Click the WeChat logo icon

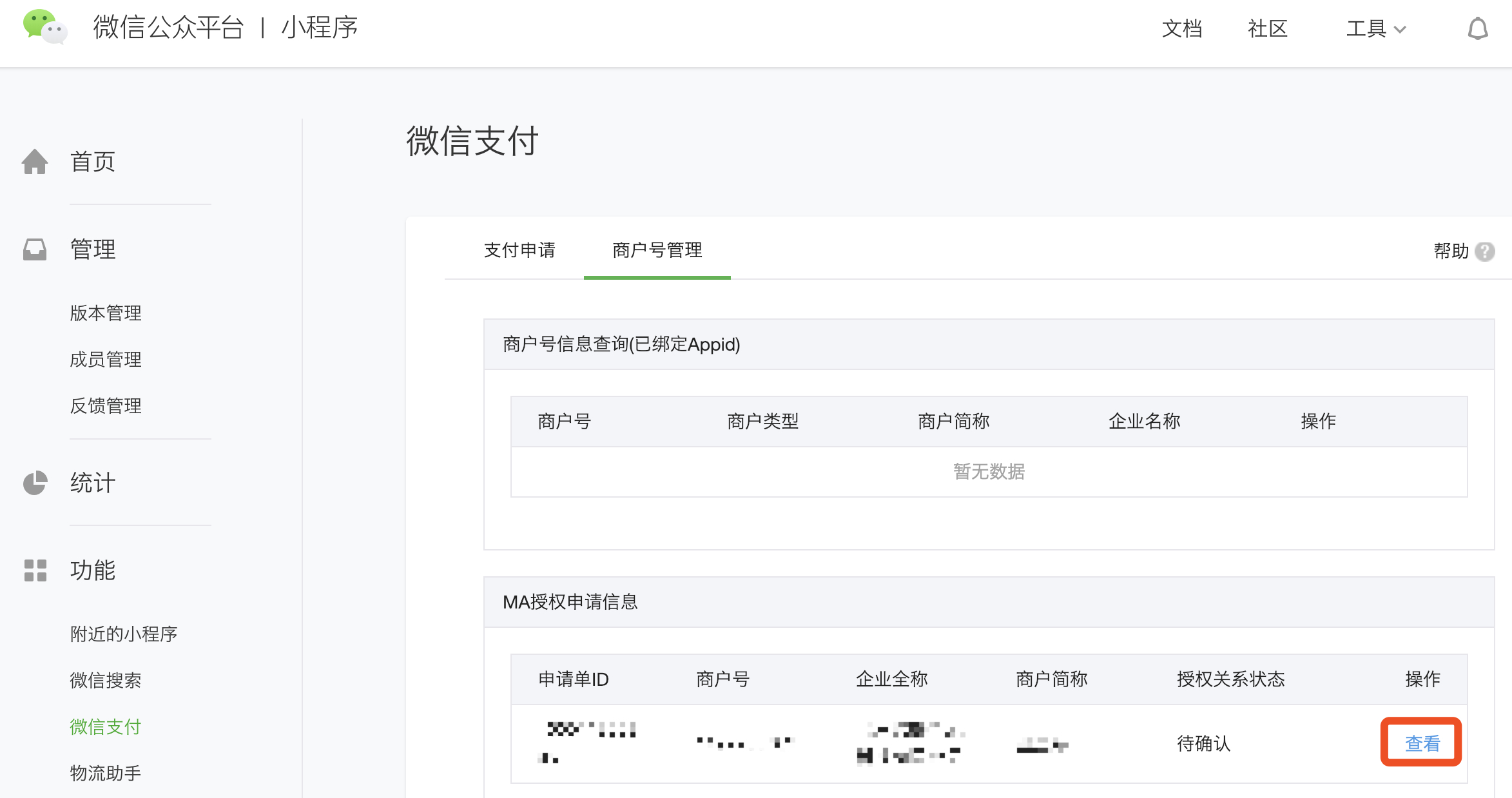(44, 27)
